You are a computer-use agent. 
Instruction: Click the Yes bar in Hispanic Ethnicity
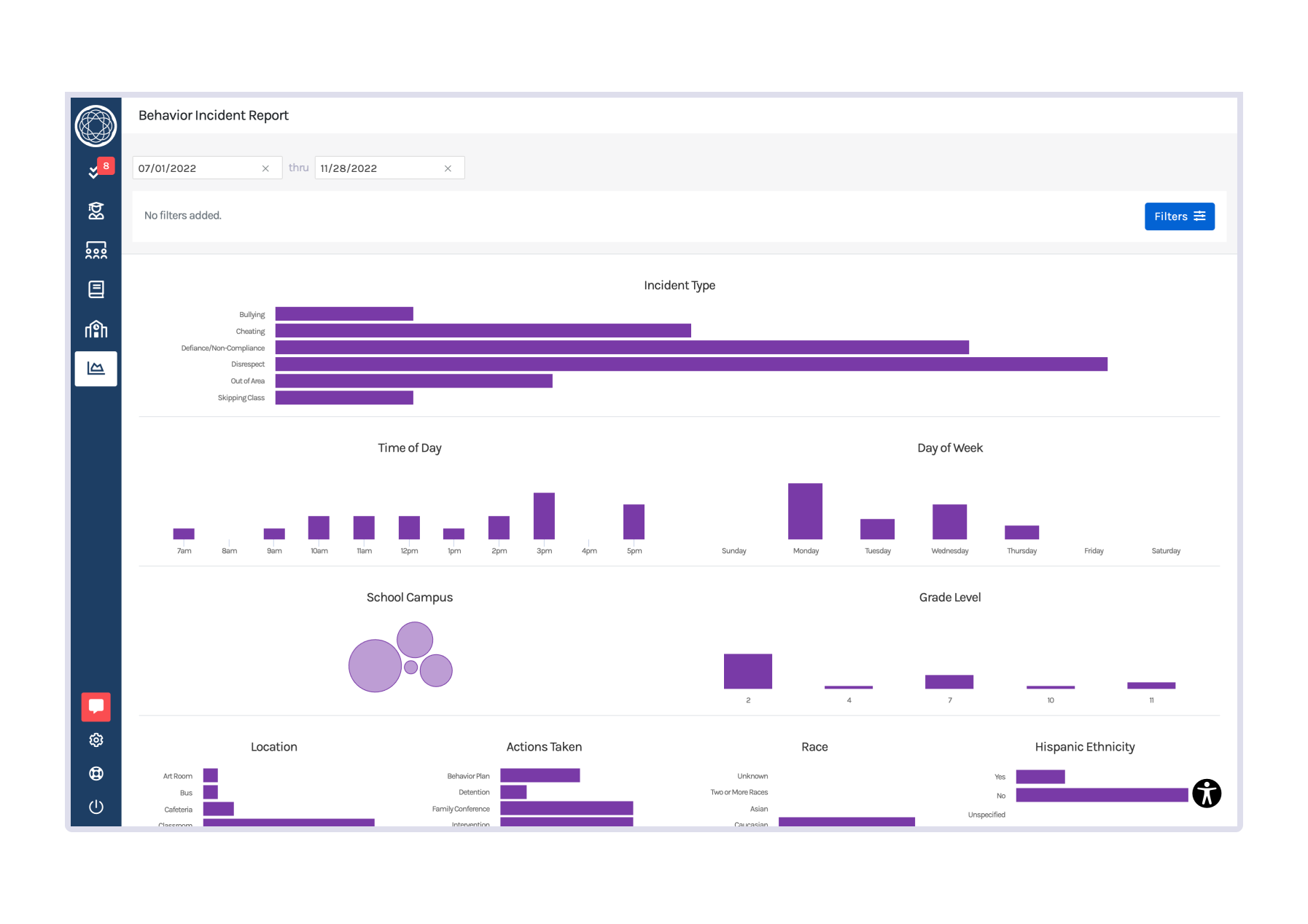(1040, 777)
